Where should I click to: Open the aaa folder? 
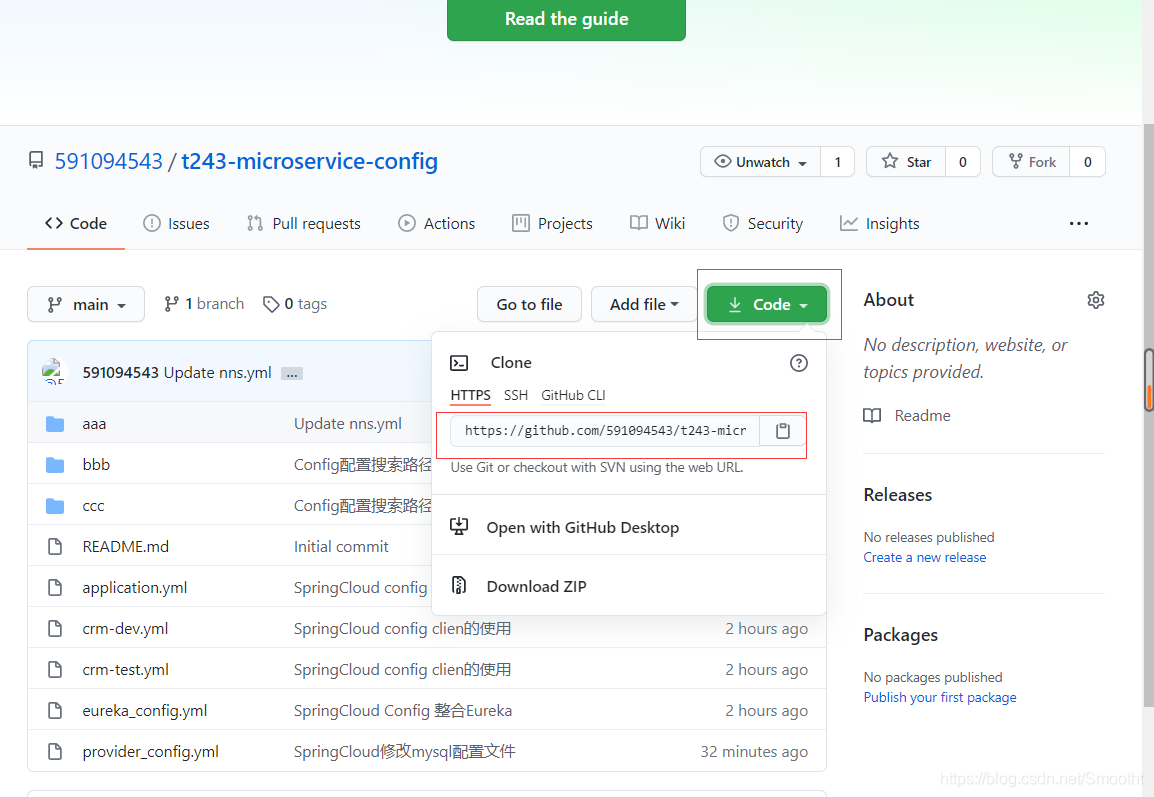point(94,424)
